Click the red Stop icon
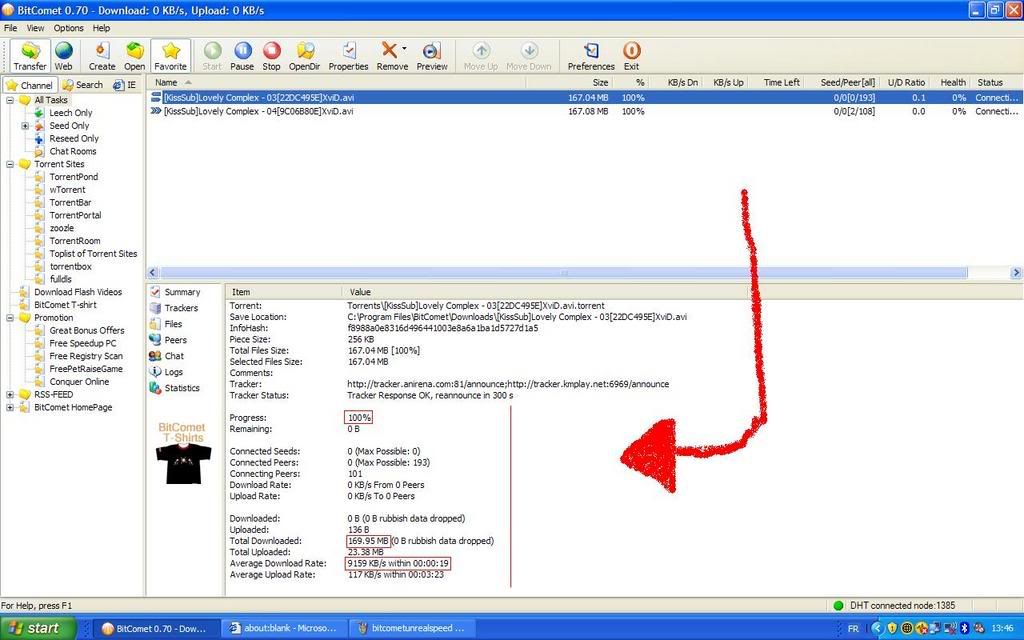The image size is (1024, 640). 271,56
